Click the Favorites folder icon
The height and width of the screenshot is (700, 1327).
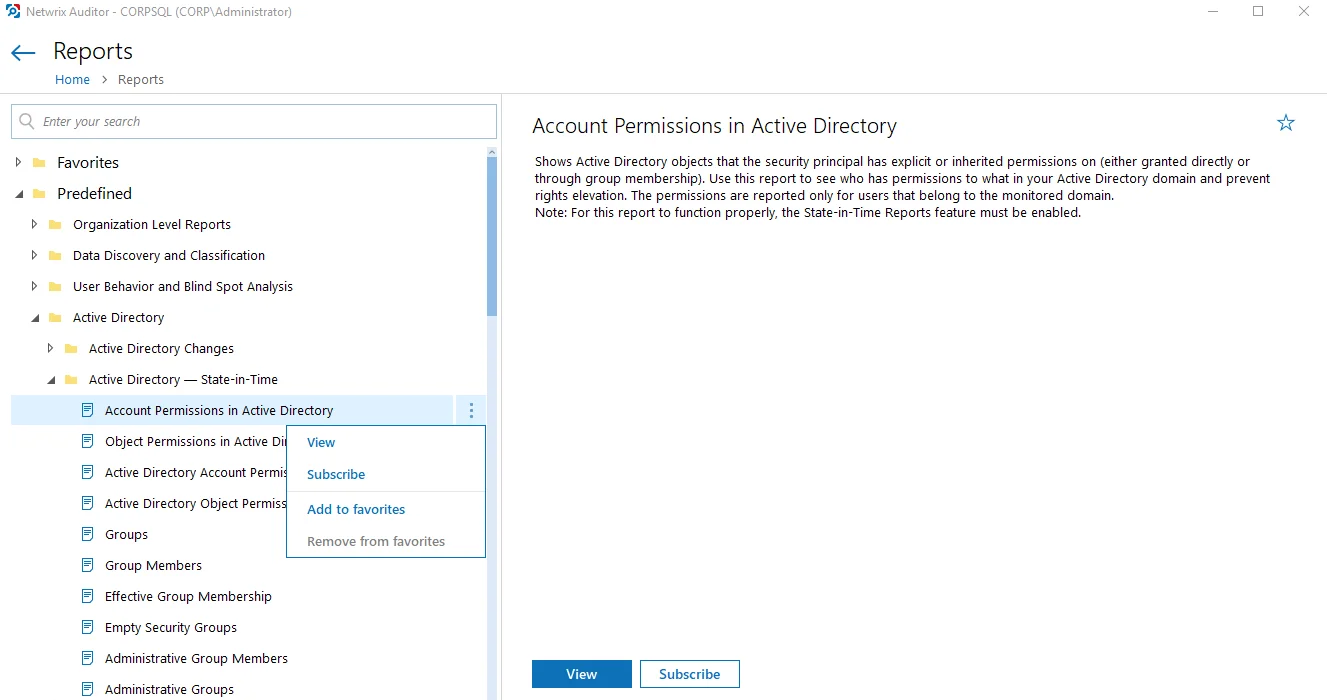coord(39,162)
